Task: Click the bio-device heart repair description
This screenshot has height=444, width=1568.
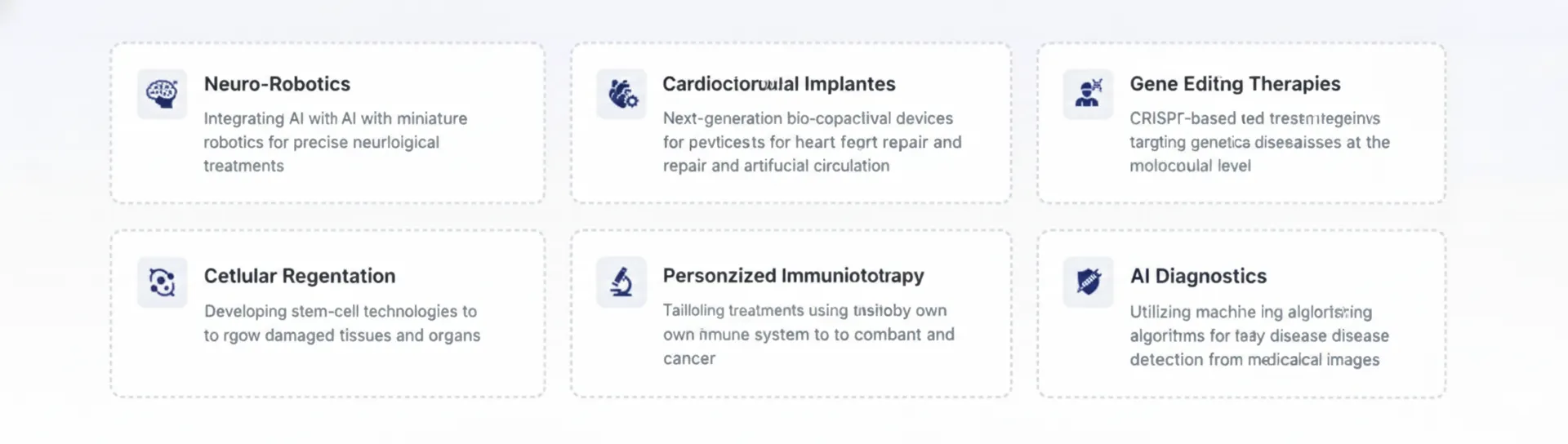Action: pos(812,142)
